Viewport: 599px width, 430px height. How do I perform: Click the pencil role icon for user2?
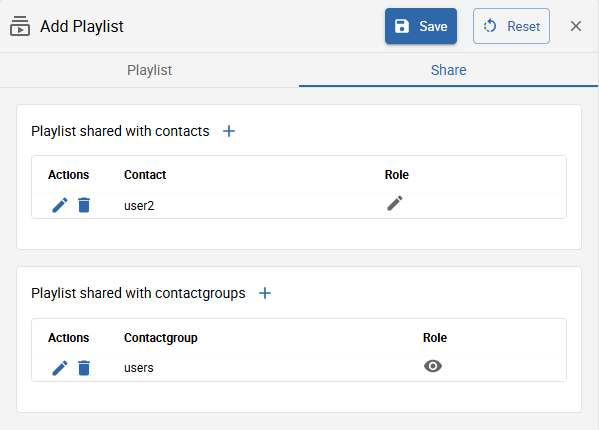(x=395, y=203)
